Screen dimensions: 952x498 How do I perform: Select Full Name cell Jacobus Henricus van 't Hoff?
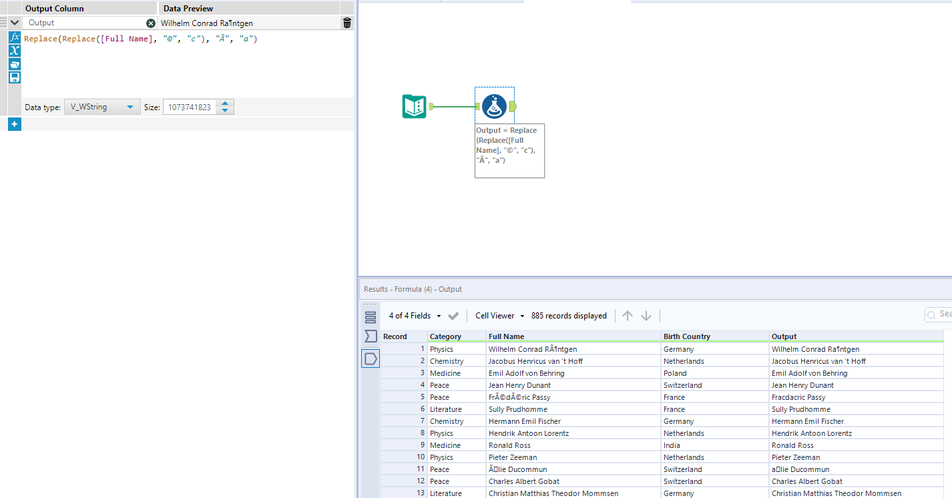click(x=573, y=361)
